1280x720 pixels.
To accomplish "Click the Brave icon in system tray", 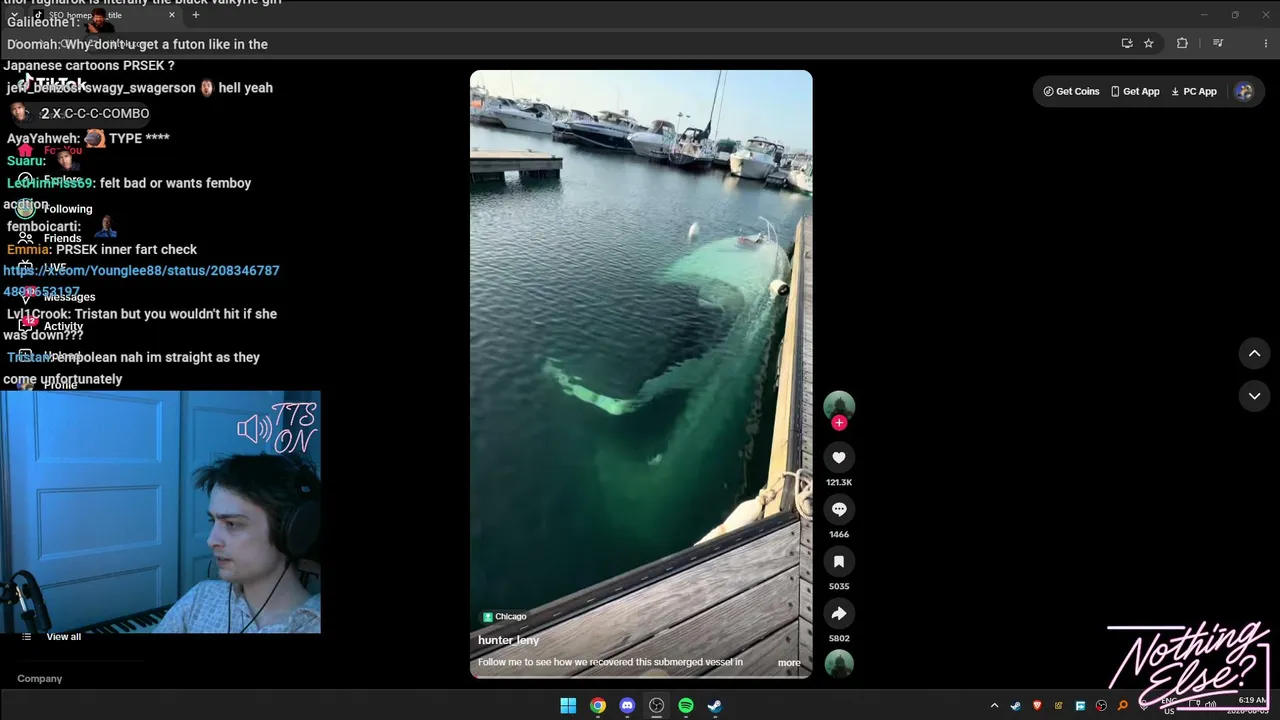I will point(1037,706).
